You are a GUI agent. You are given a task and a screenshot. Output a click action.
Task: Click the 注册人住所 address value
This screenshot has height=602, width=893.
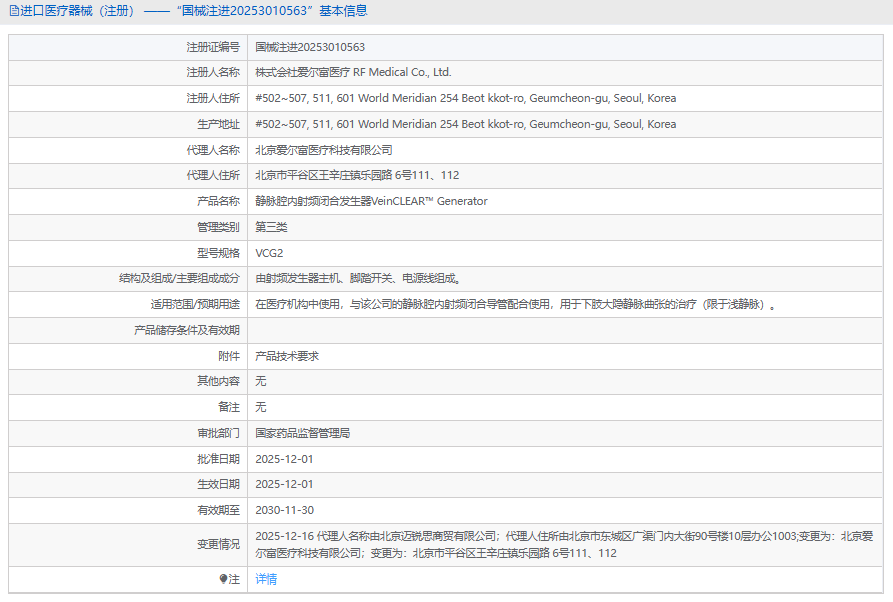pyautogui.click(x=465, y=98)
